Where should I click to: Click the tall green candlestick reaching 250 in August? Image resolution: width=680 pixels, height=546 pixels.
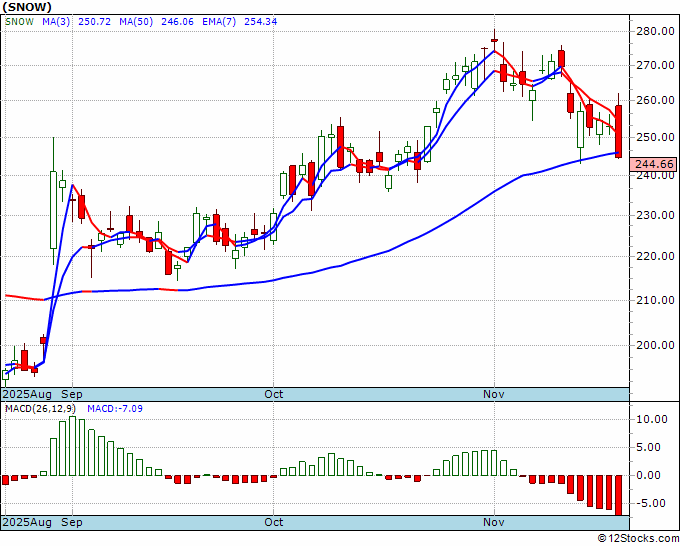coord(53,210)
